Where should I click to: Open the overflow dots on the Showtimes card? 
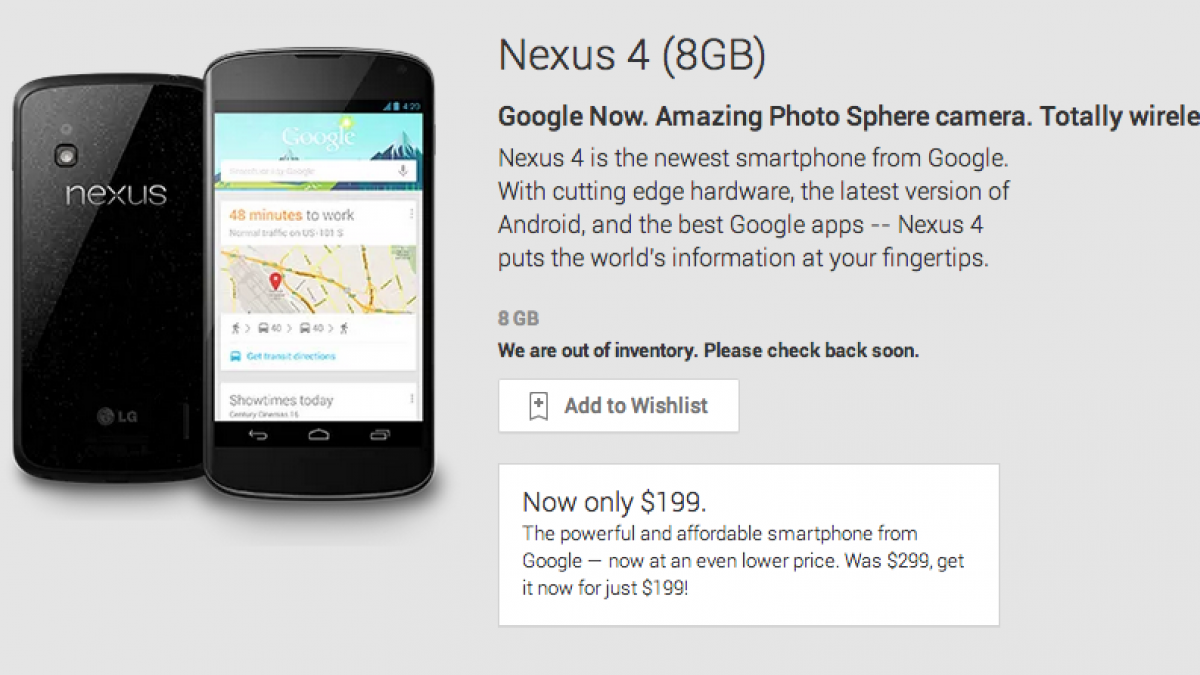point(411,397)
